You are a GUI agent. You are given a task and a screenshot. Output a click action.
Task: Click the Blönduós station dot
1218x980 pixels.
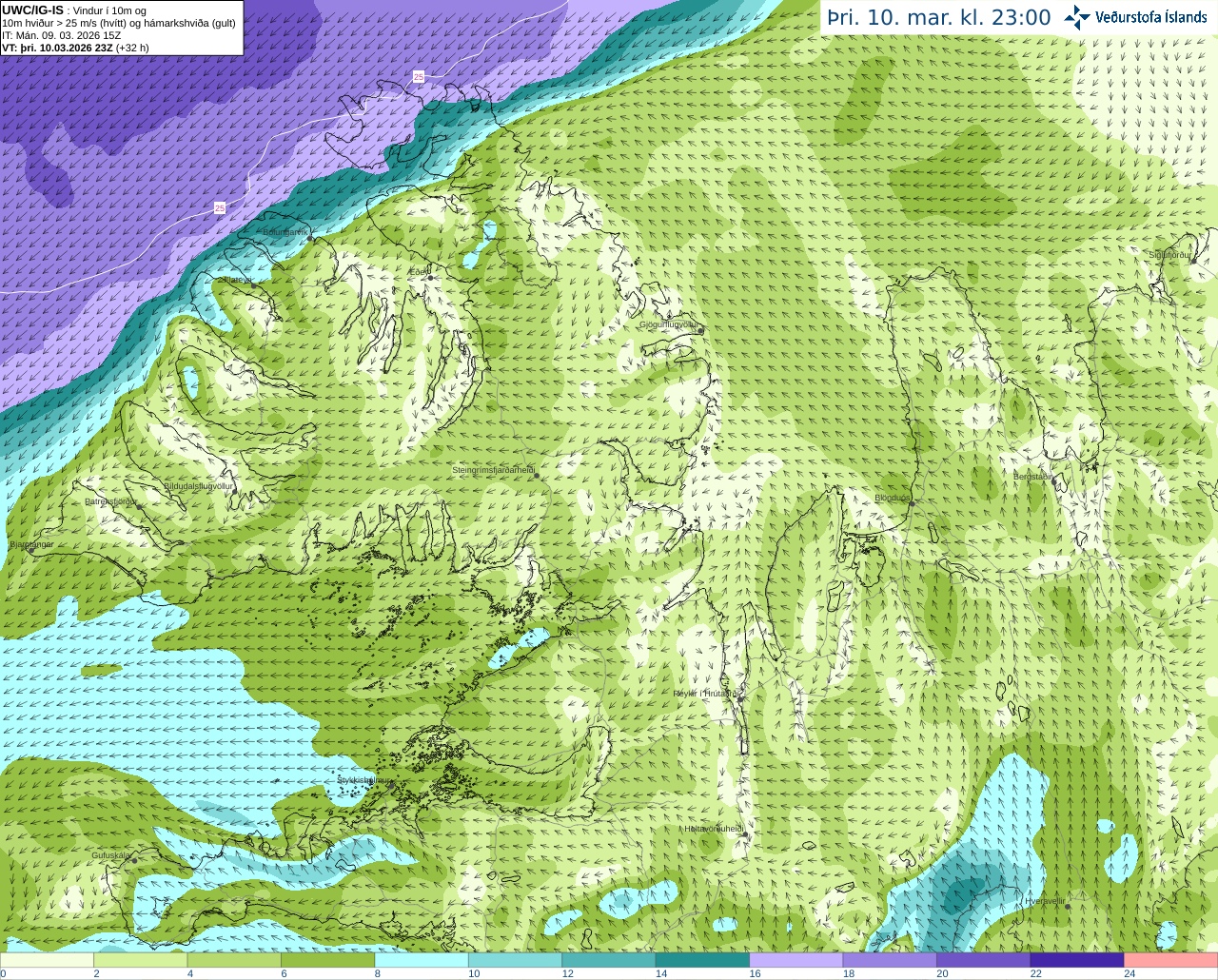click(911, 505)
